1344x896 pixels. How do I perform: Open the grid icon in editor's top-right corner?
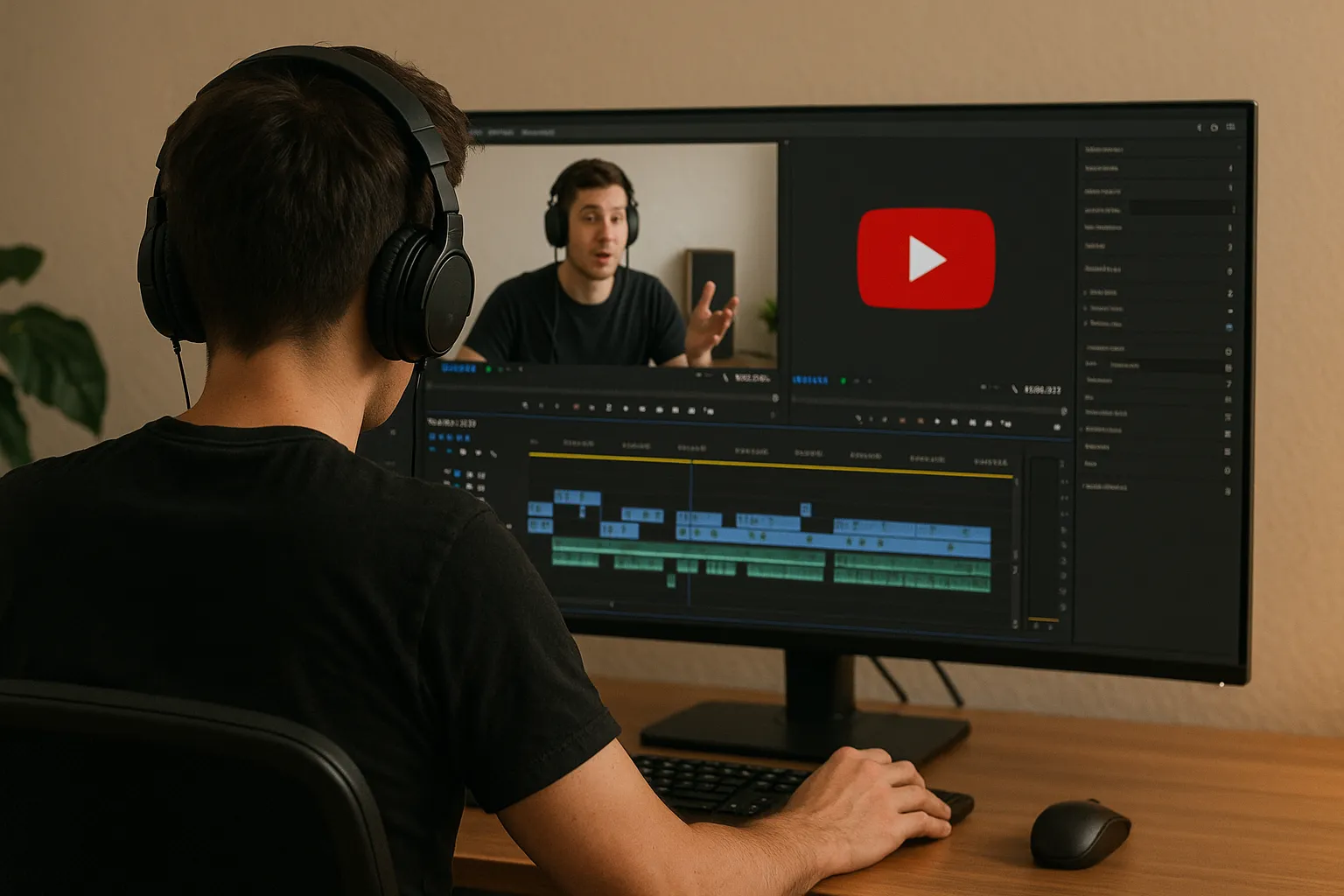[1230, 127]
